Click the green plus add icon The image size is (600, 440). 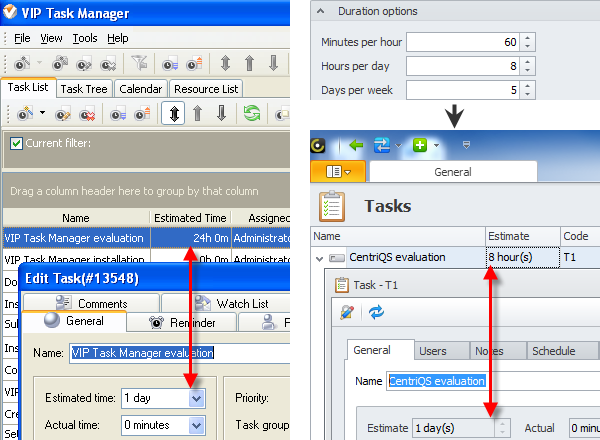tap(420, 145)
